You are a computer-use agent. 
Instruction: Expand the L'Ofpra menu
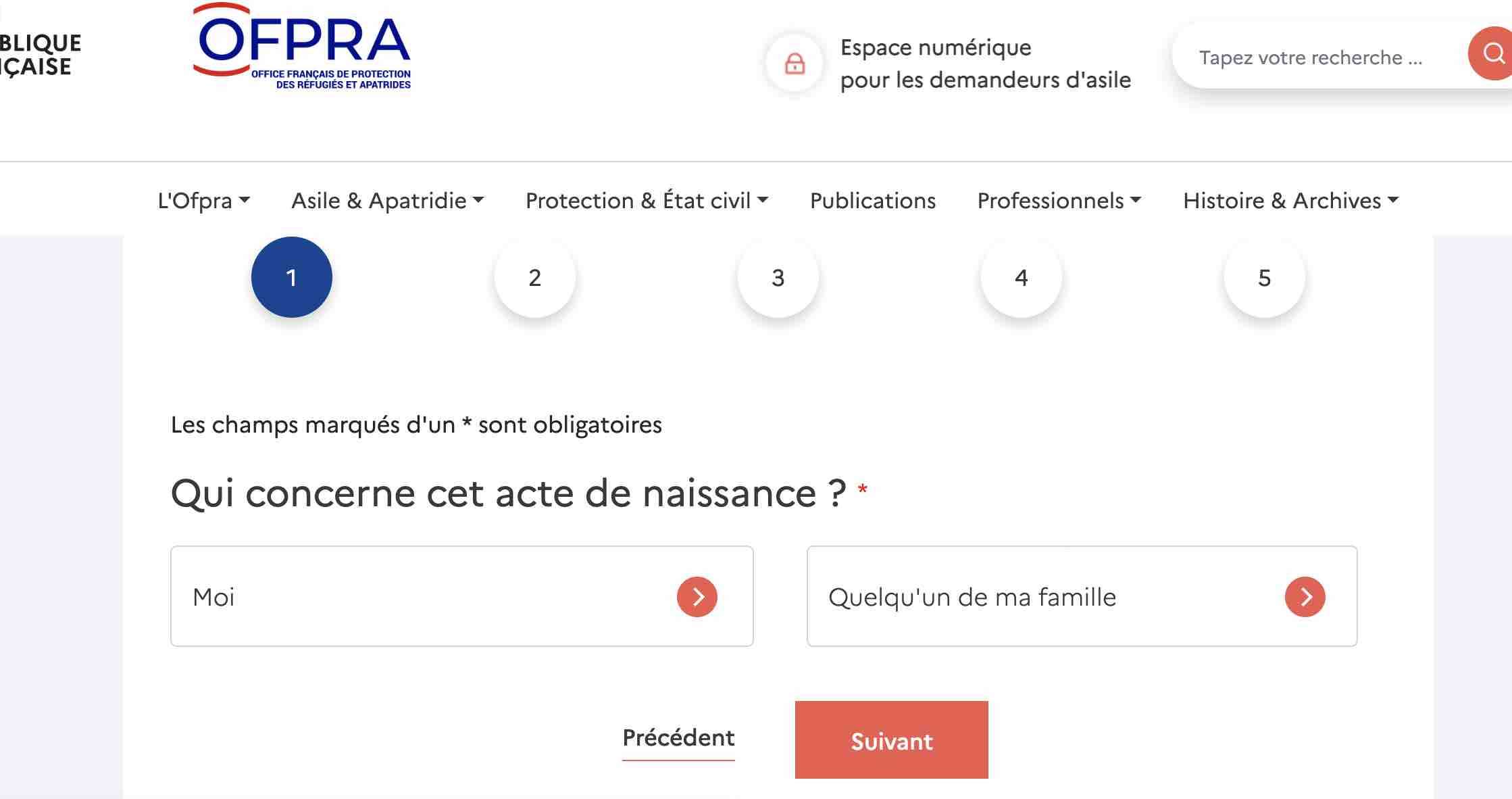coord(204,201)
